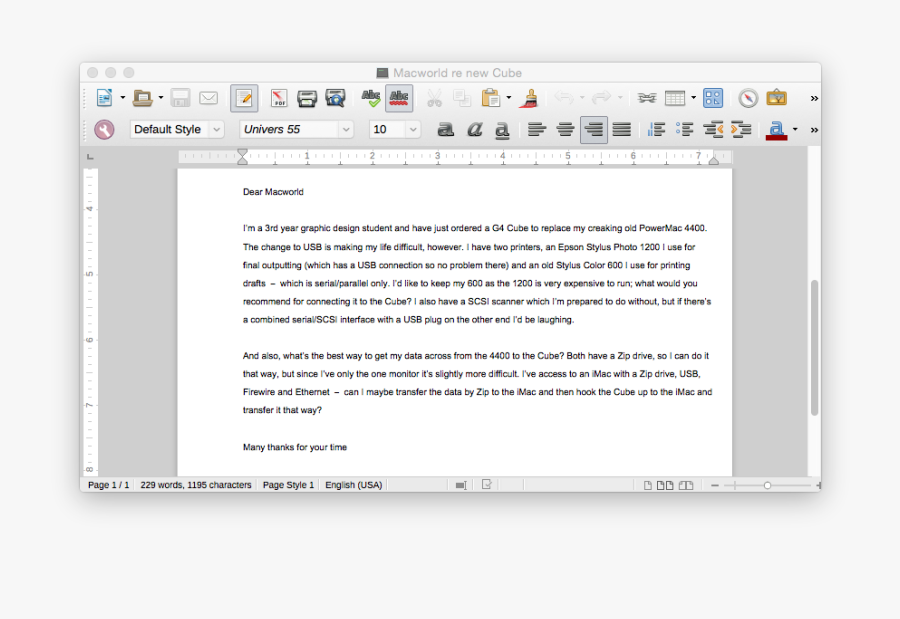
Task: Click the word count in the status bar
Action: click(x=195, y=485)
